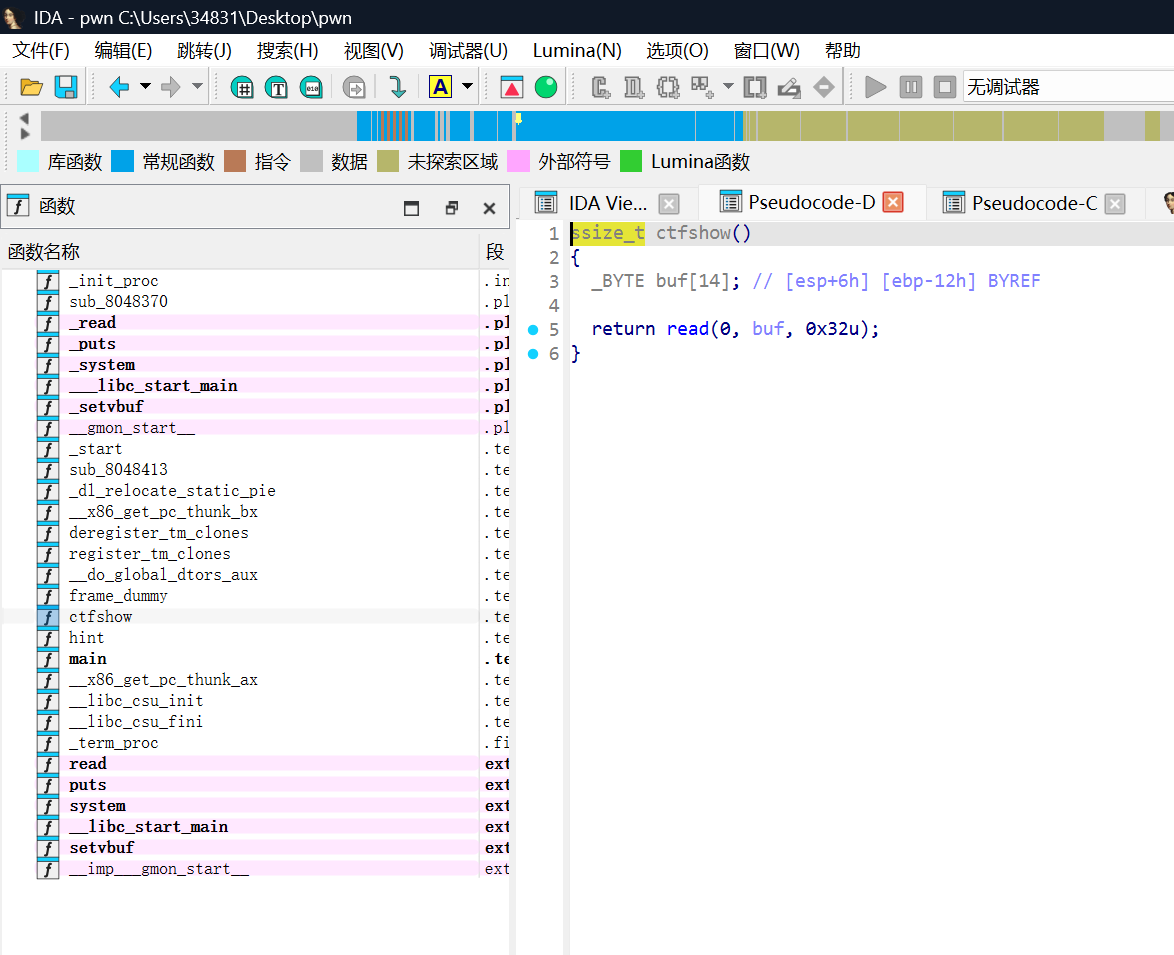
Task: Start the debugger process with play button
Action: [875, 87]
